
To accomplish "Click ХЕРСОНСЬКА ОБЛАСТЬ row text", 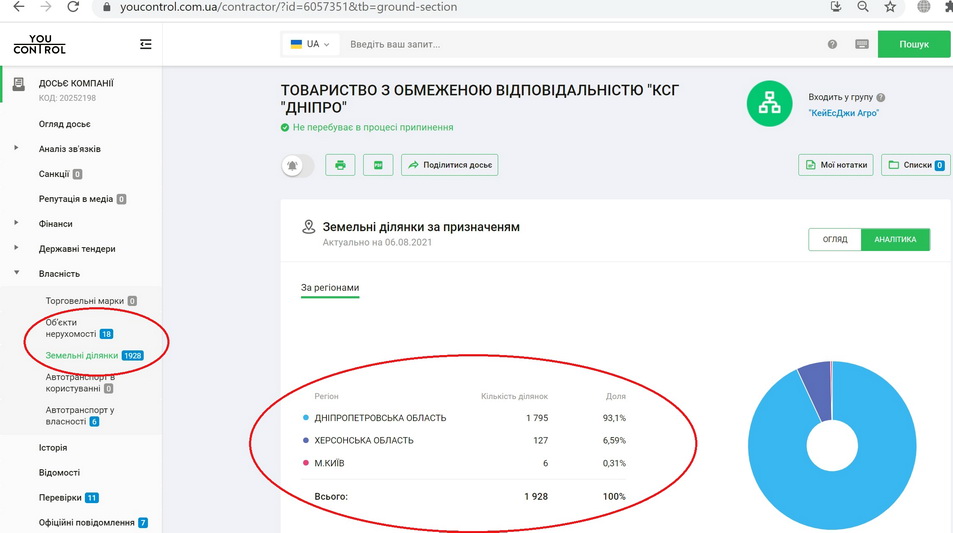I will 364,441.
